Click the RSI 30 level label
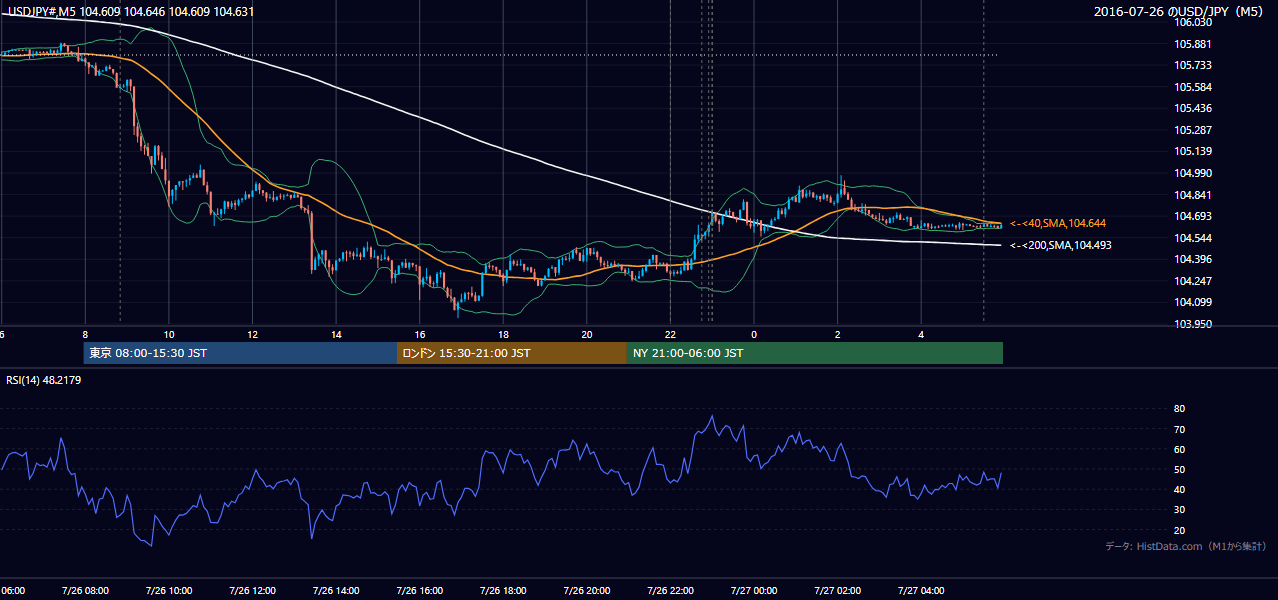 [x=1179, y=510]
